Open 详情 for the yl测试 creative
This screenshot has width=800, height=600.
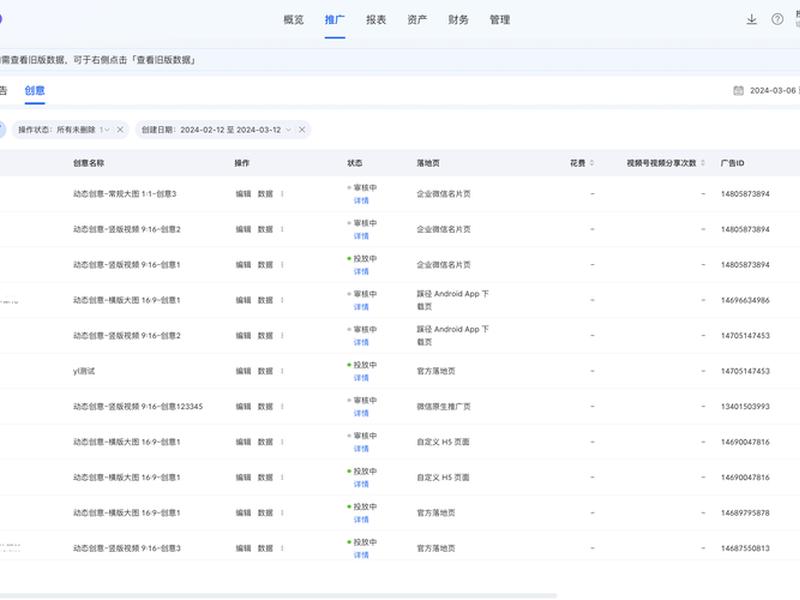361,378
